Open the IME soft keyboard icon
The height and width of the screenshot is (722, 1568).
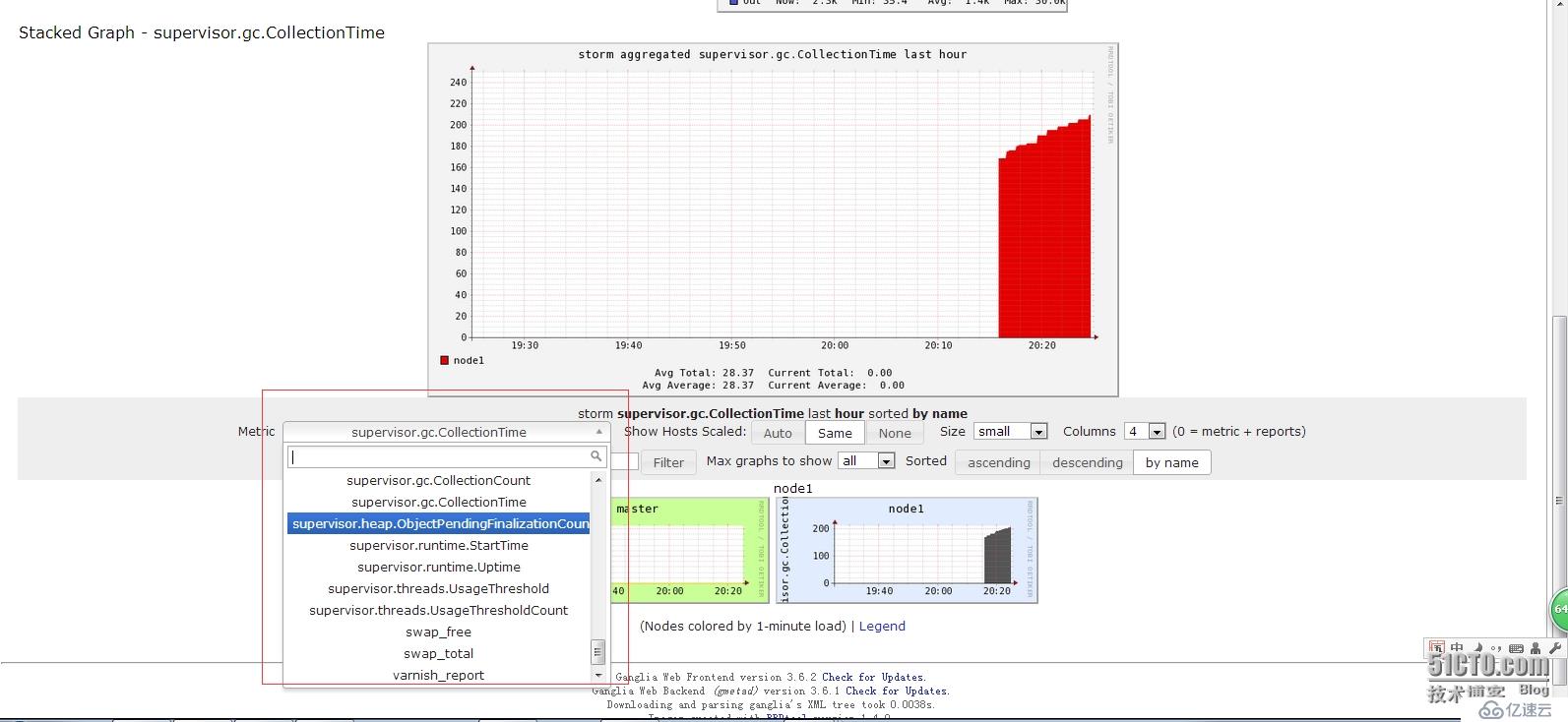(x=1516, y=648)
